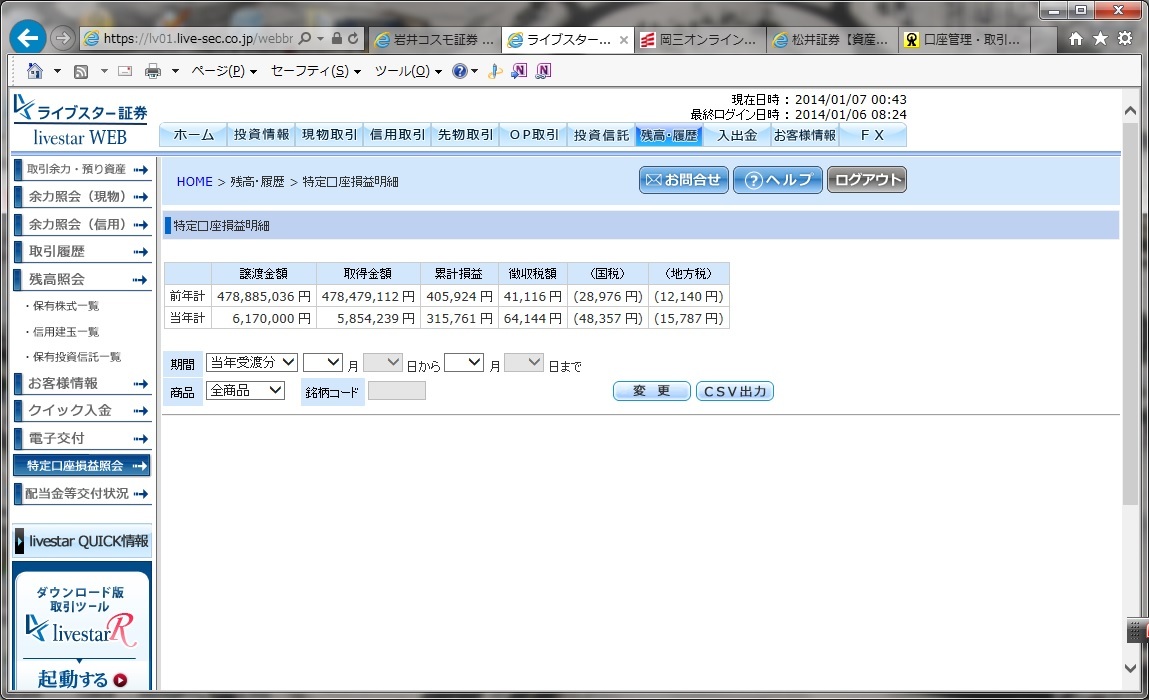Open the 先物取引 navigation tab
The width and height of the screenshot is (1149, 700).
465,135
